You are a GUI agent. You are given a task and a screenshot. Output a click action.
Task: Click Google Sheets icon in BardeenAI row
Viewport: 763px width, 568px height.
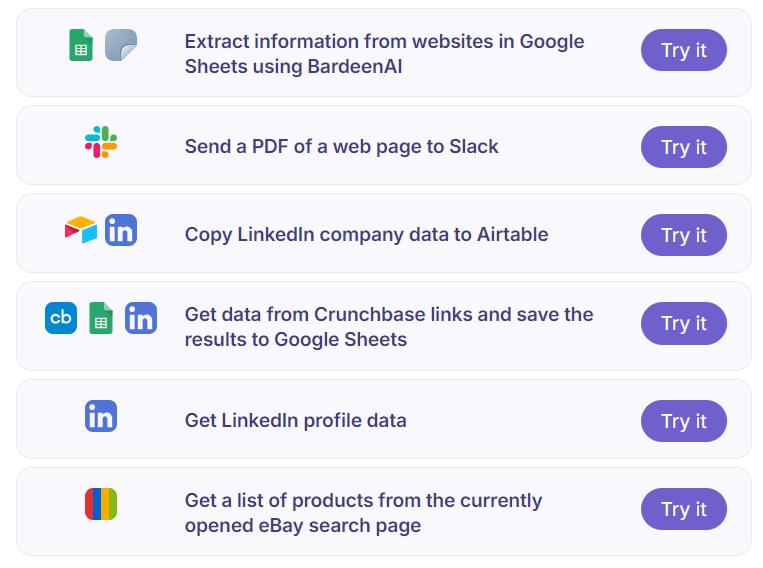(81, 45)
